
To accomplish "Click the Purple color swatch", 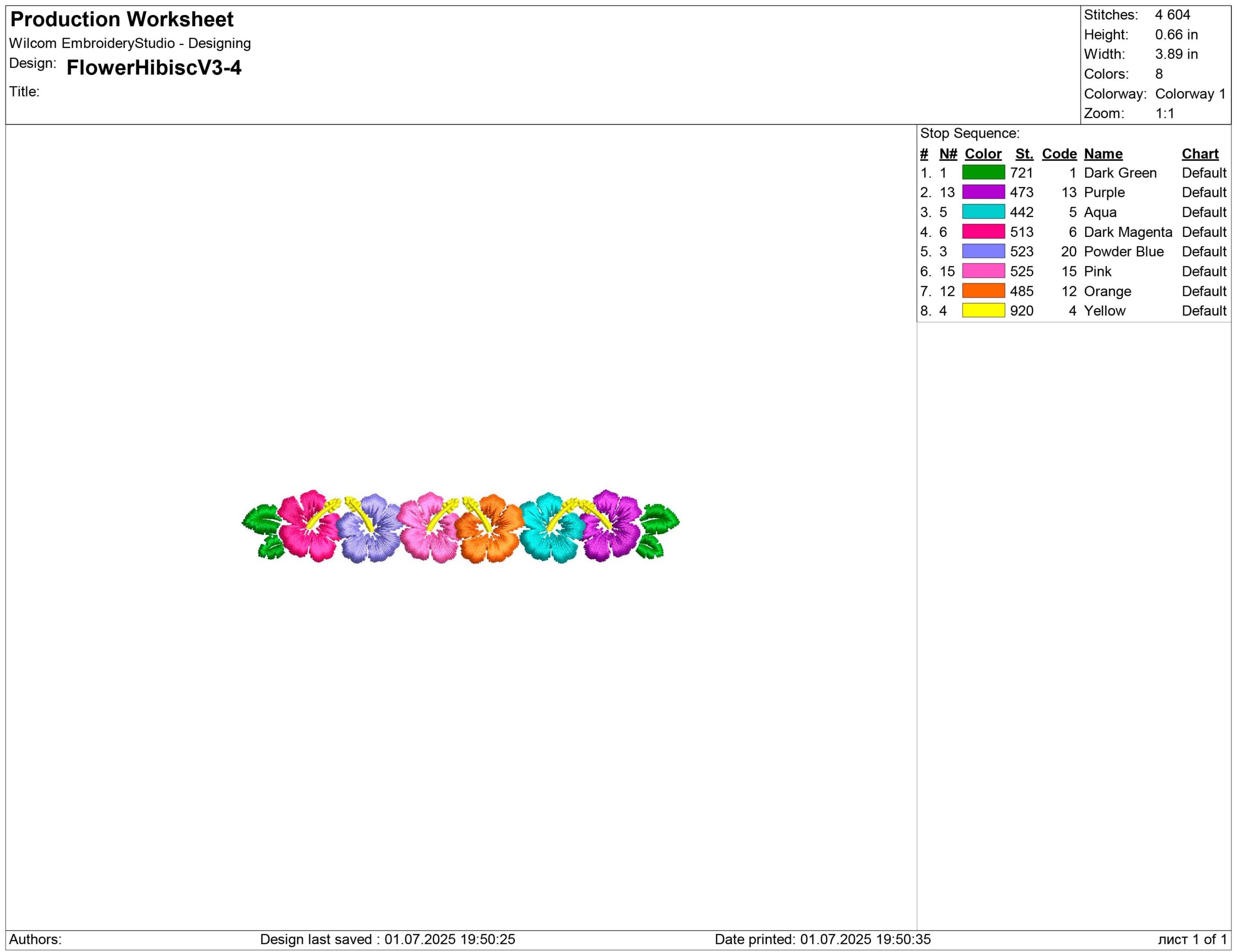I will [983, 192].
